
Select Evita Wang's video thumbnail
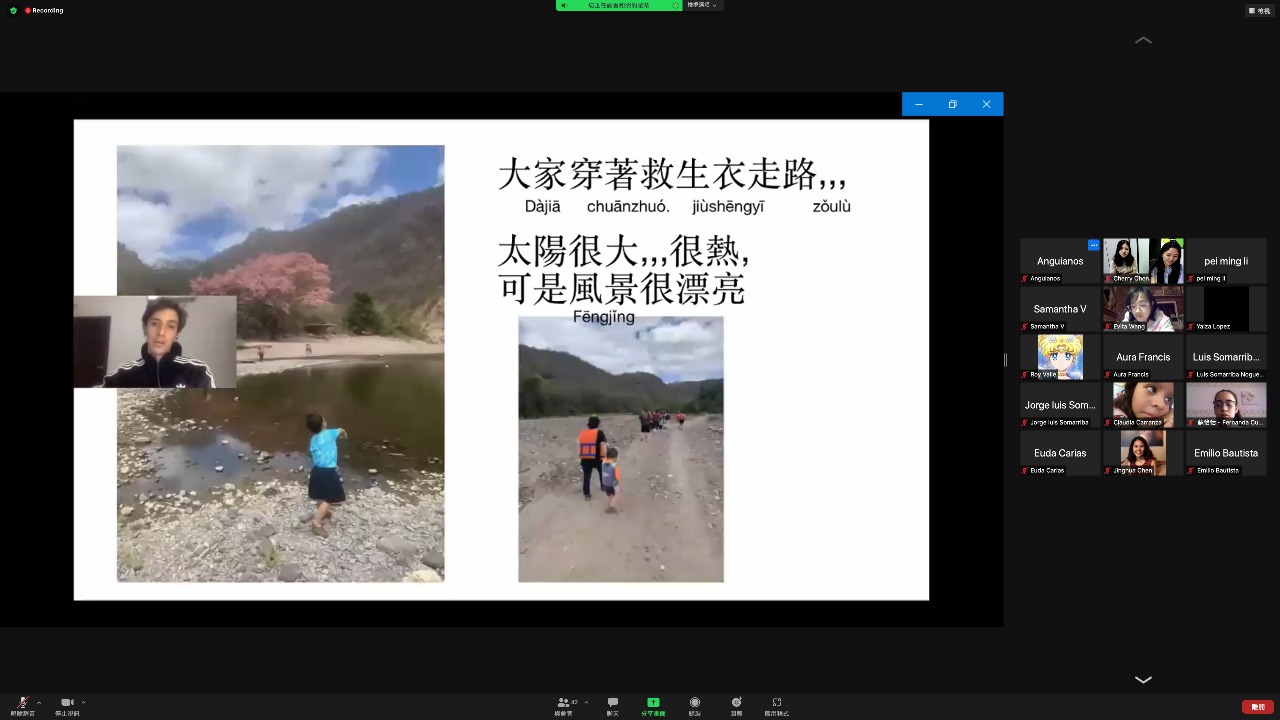click(x=1143, y=309)
